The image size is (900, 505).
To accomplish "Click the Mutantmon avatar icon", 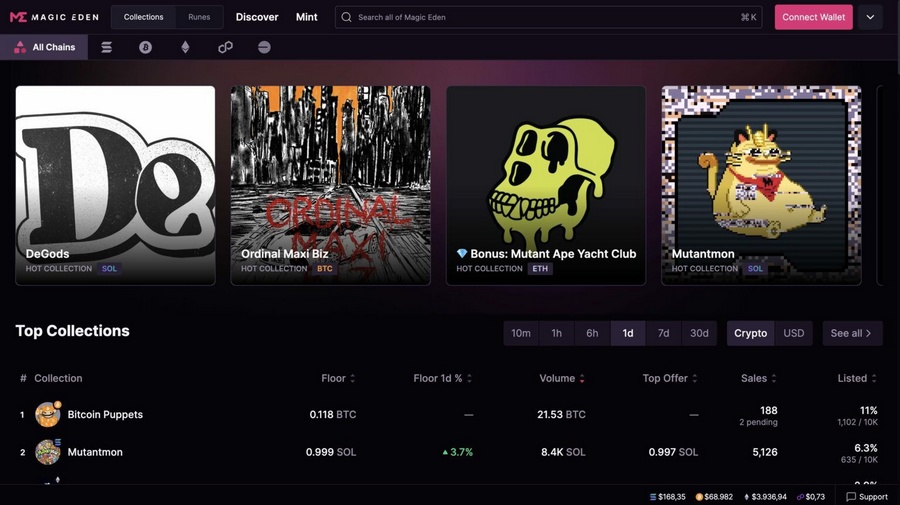I will pos(47,452).
